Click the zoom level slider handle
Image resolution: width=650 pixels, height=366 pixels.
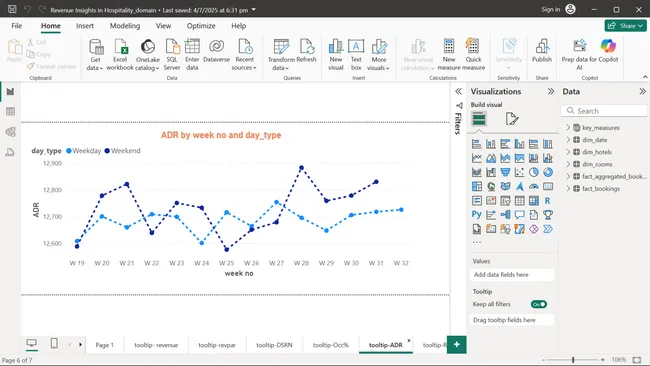(573, 360)
